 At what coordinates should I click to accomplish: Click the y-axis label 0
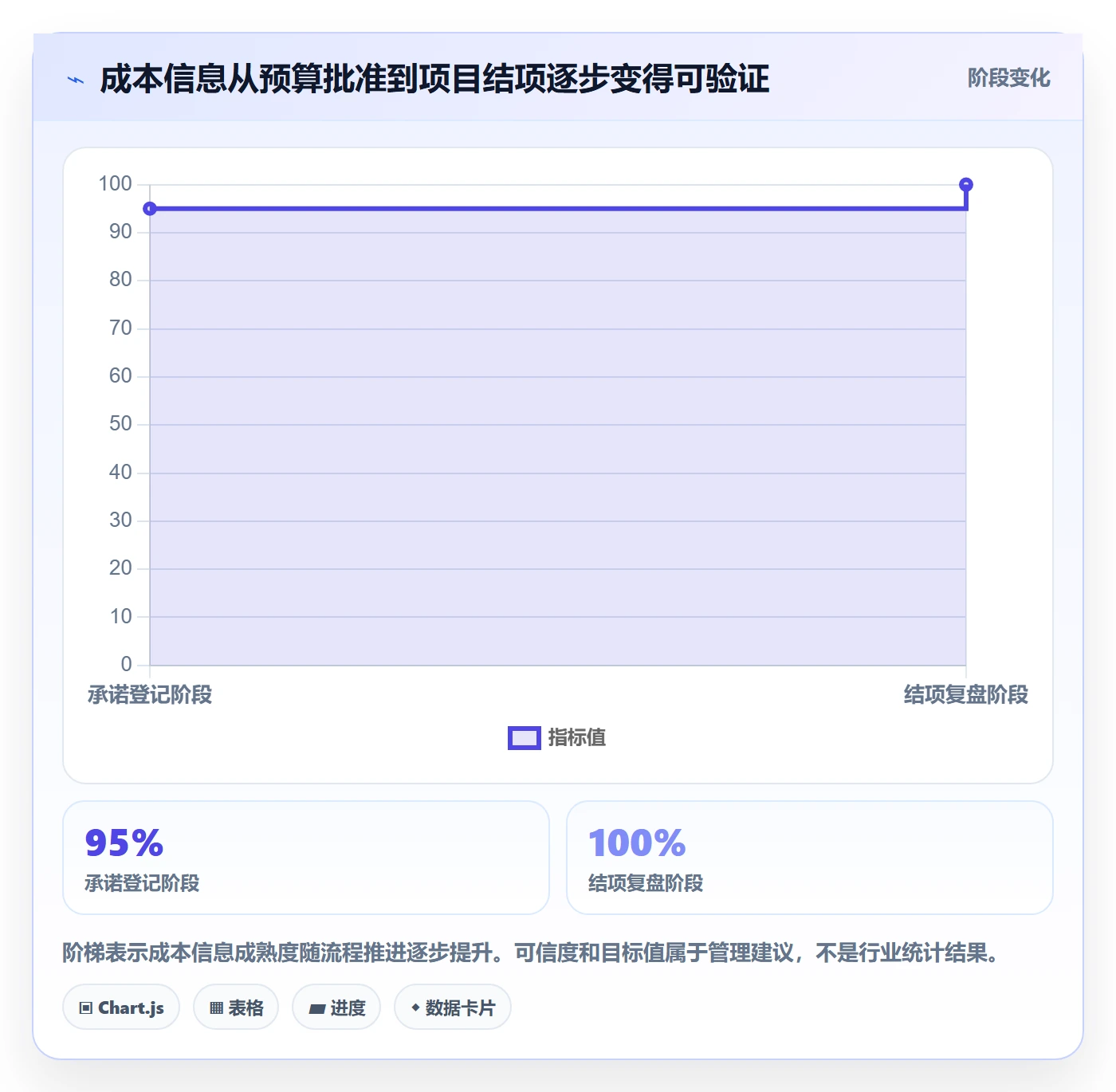pyautogui.click(x=126, y=664)
